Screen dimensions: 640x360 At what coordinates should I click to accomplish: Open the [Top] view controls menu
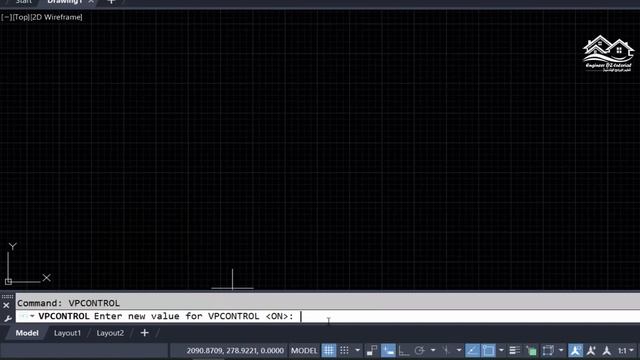(21, 17)
